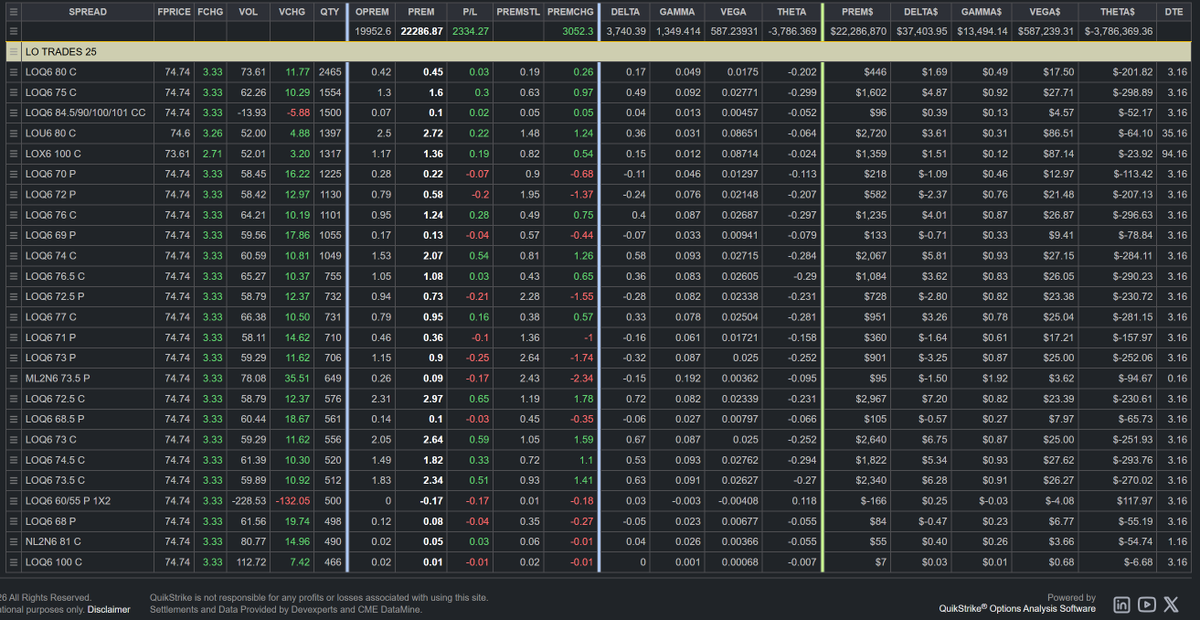
Task: Click the DTE column header
Action: pos(1175,11)
